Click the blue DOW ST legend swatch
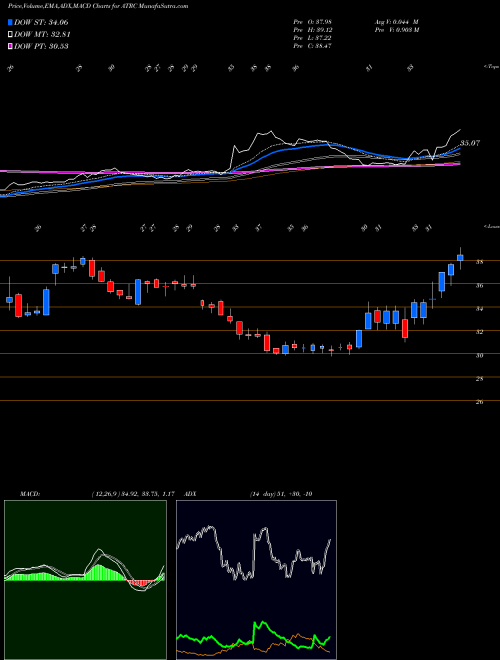This screenshot has height=660, width=500. 10,22
